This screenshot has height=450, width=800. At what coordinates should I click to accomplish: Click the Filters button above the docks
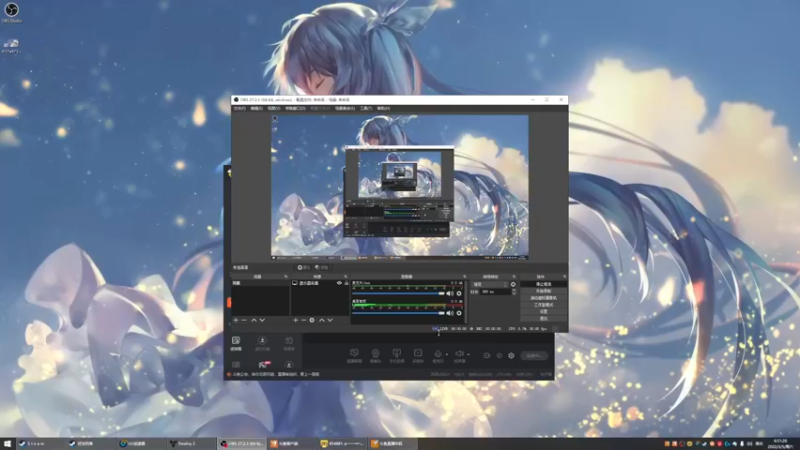coord(322,267)
